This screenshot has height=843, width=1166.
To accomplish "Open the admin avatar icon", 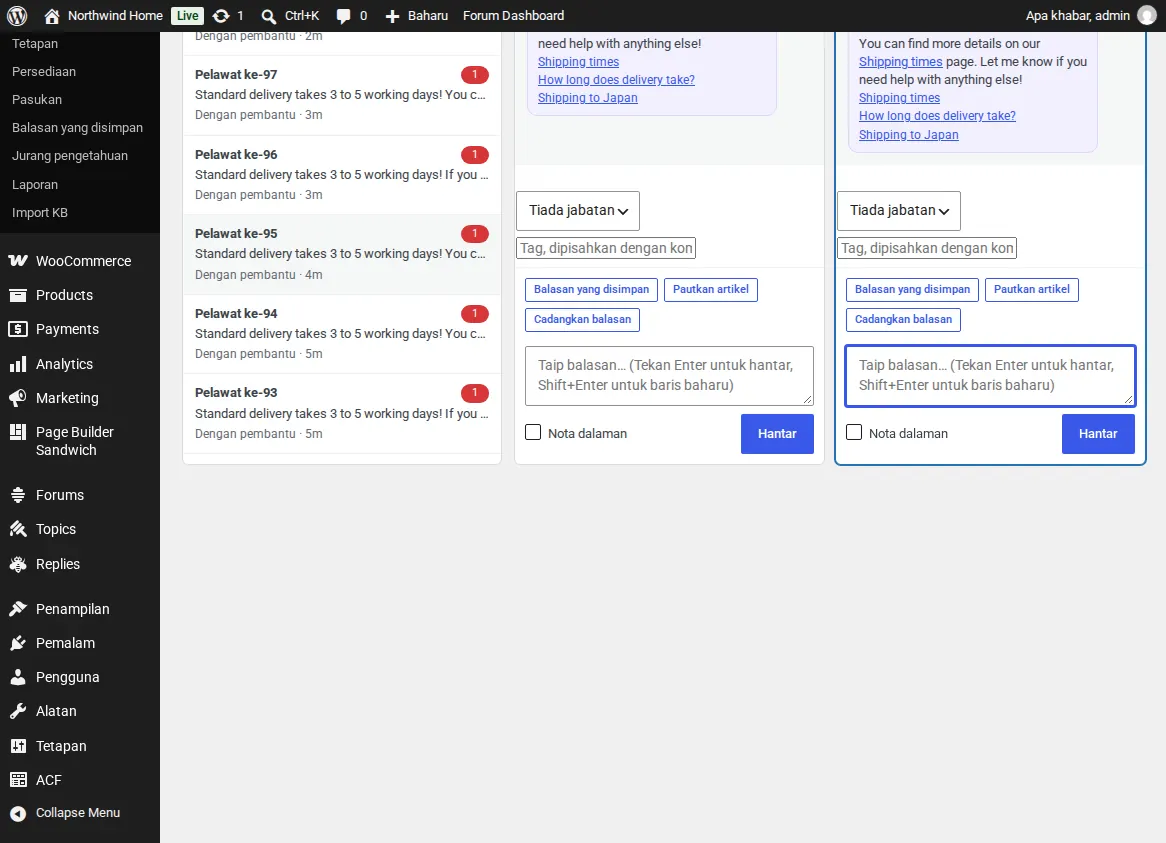I will point(1147,16).
